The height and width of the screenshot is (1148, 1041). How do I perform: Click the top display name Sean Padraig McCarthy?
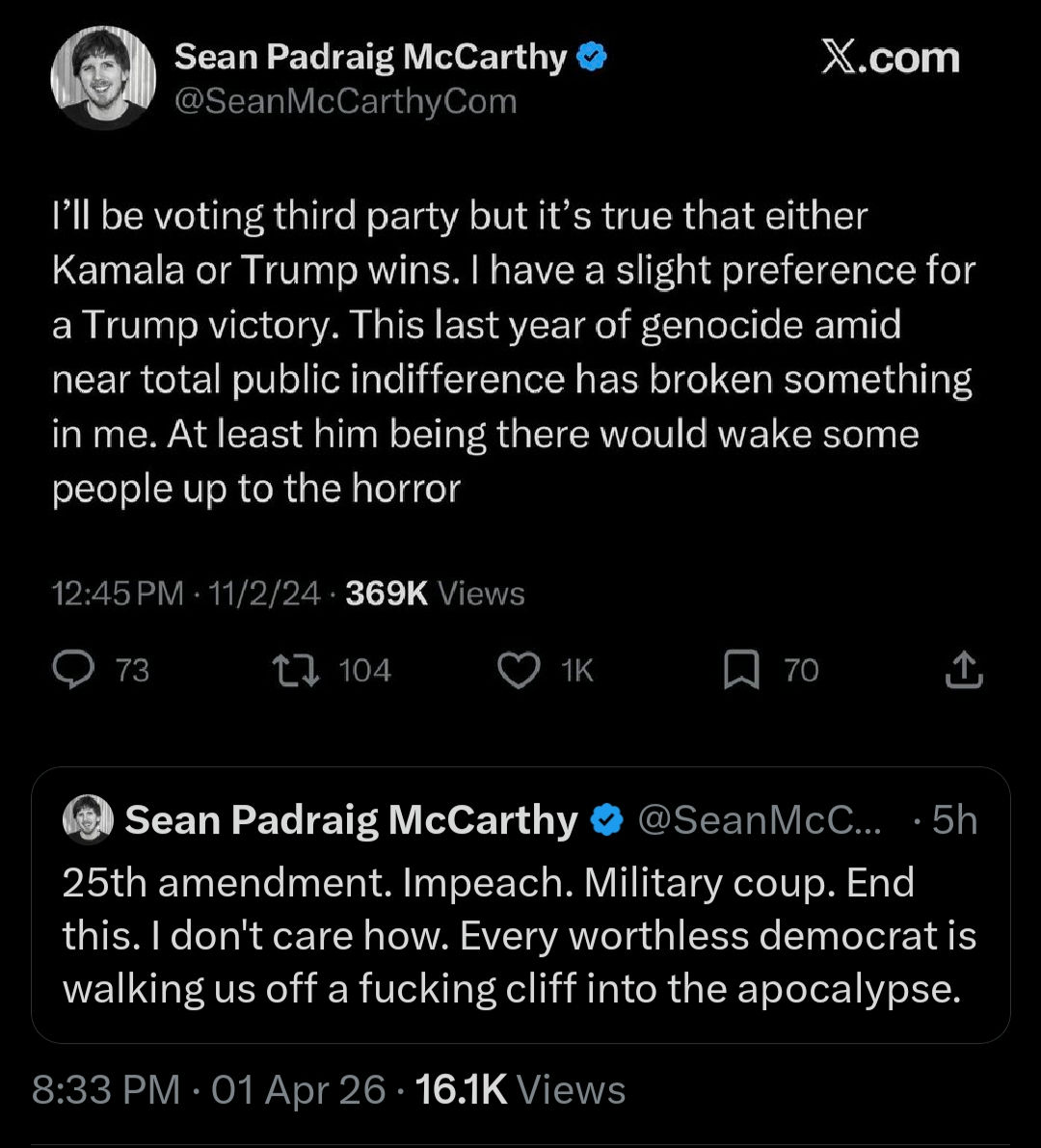coord(371,58)
